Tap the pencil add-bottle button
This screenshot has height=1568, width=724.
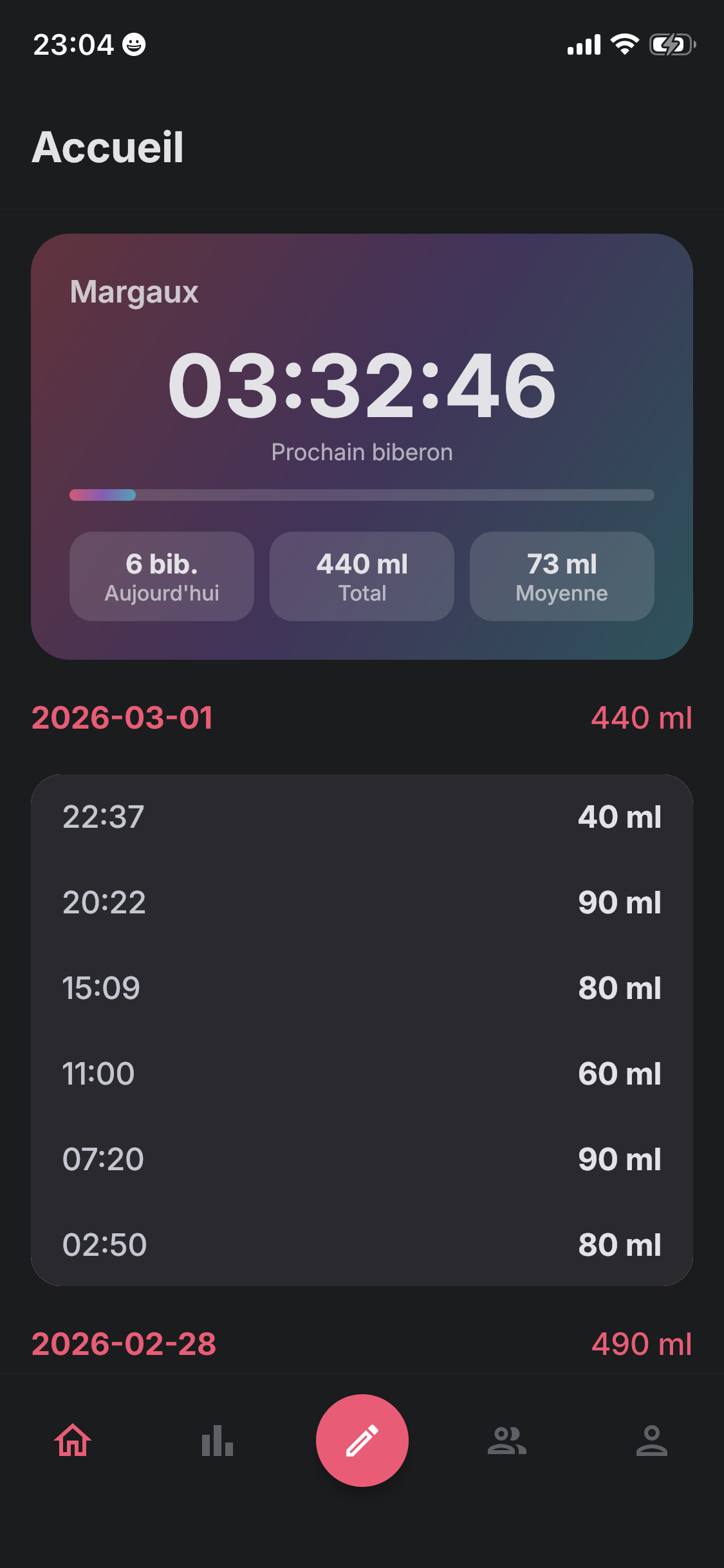pyautogui.click(x=362, y=1441)
